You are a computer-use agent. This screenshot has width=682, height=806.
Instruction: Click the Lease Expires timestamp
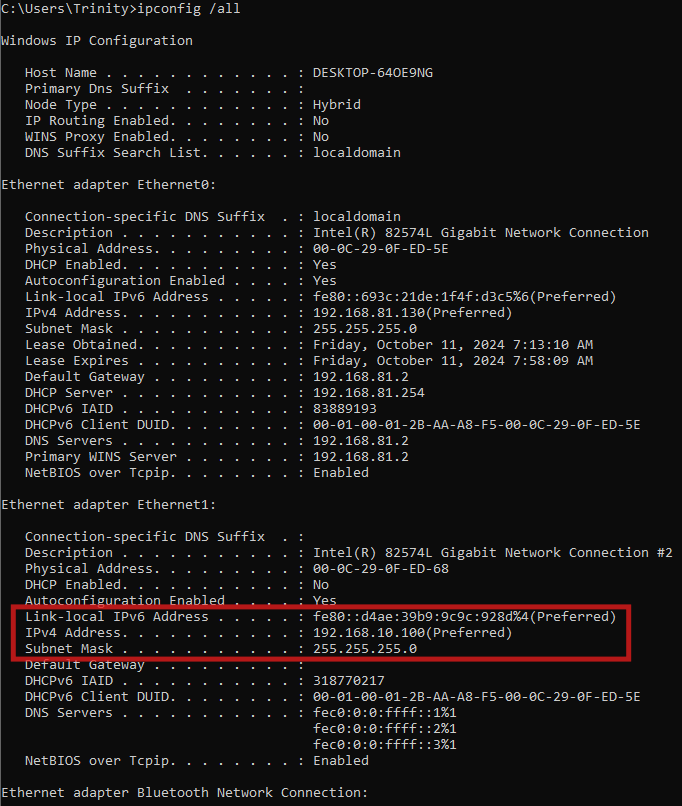pos(453,361)
